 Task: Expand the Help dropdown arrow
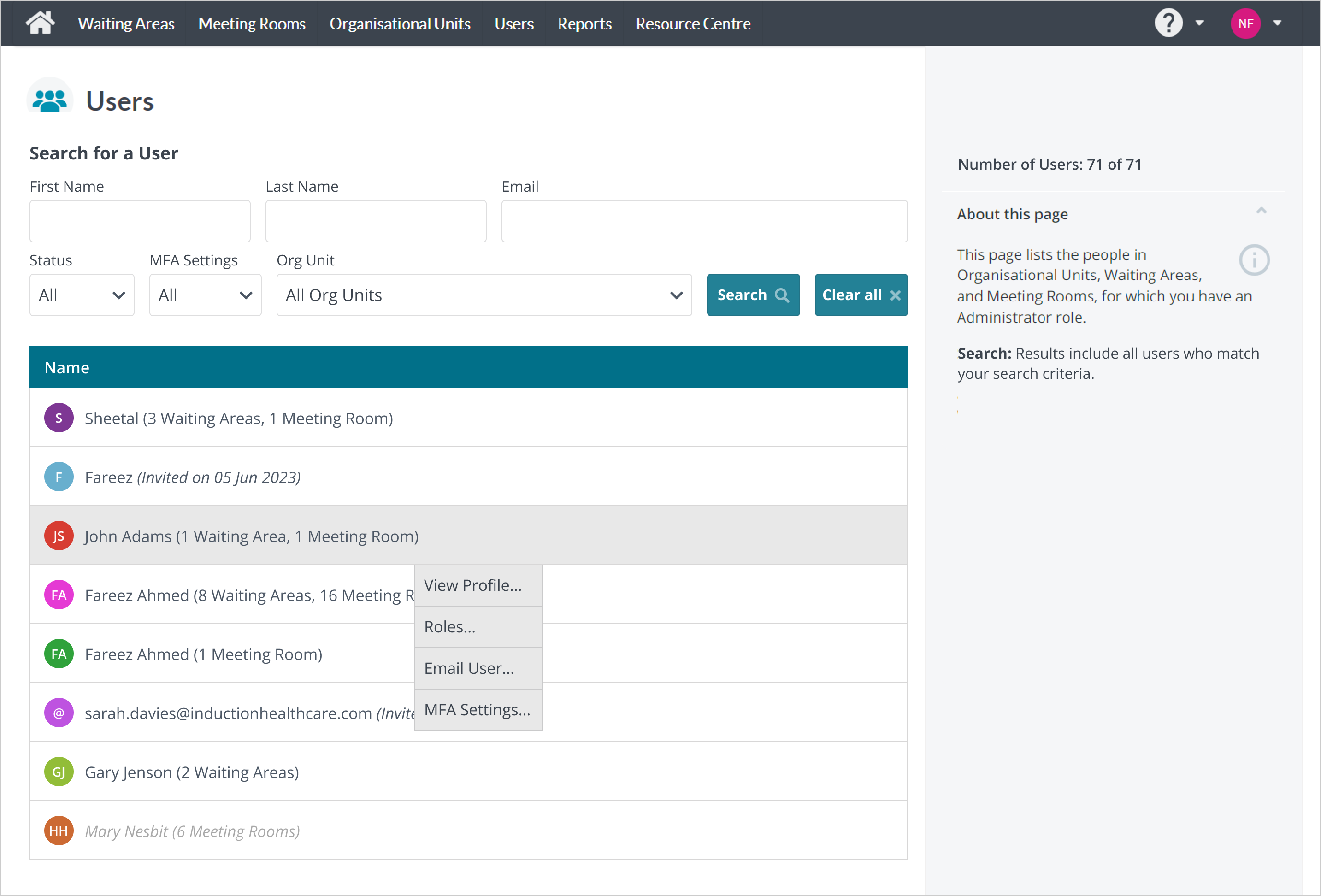pyautogui.click(x=1199, y=24)
